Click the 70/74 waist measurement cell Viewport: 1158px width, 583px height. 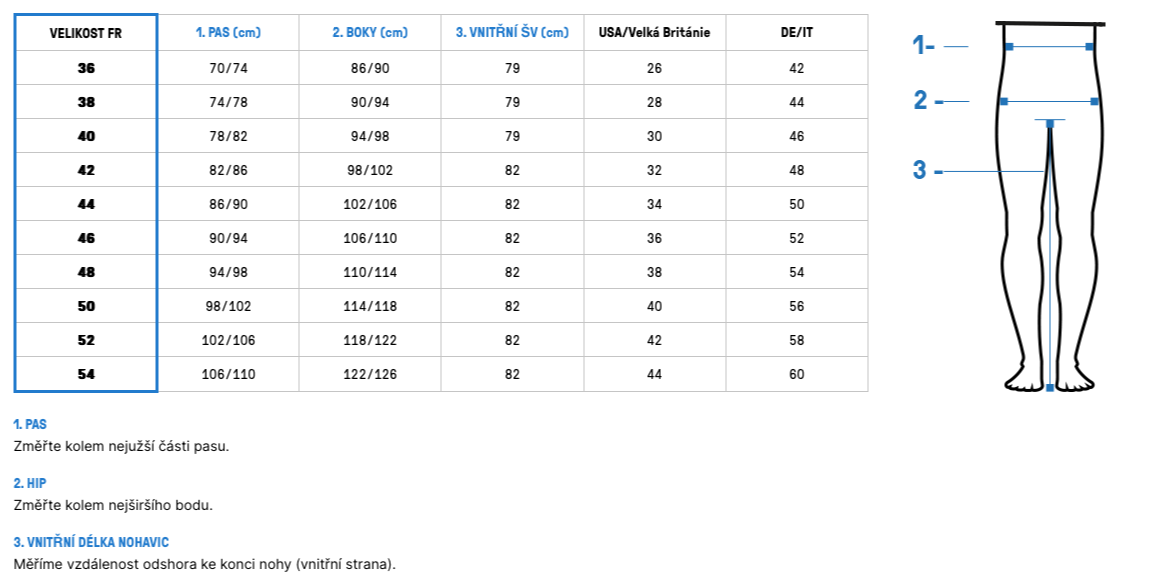tap(228, 69)
